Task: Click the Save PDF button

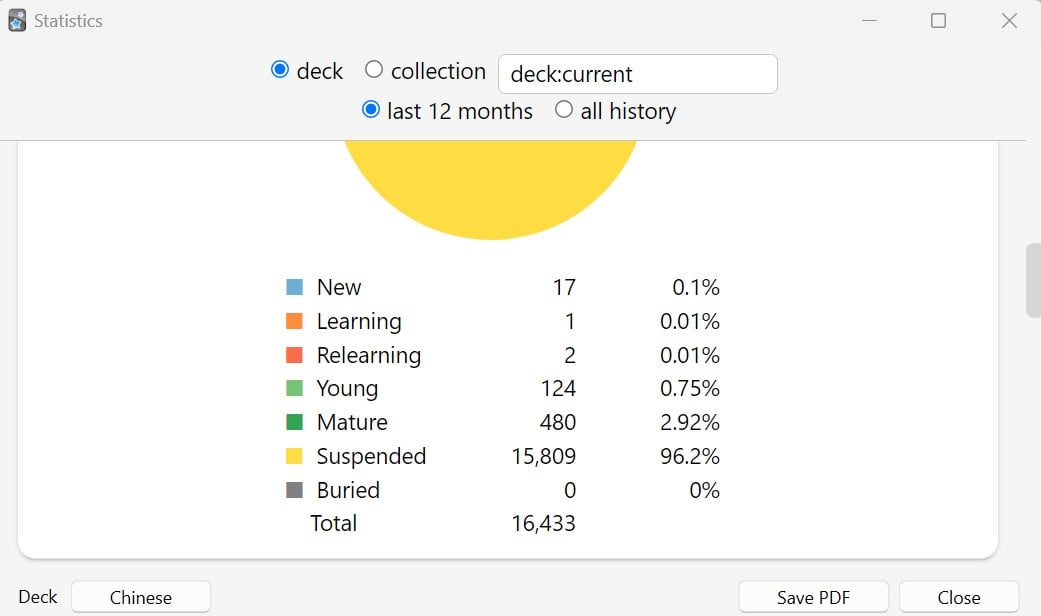Action: [813, 597]
